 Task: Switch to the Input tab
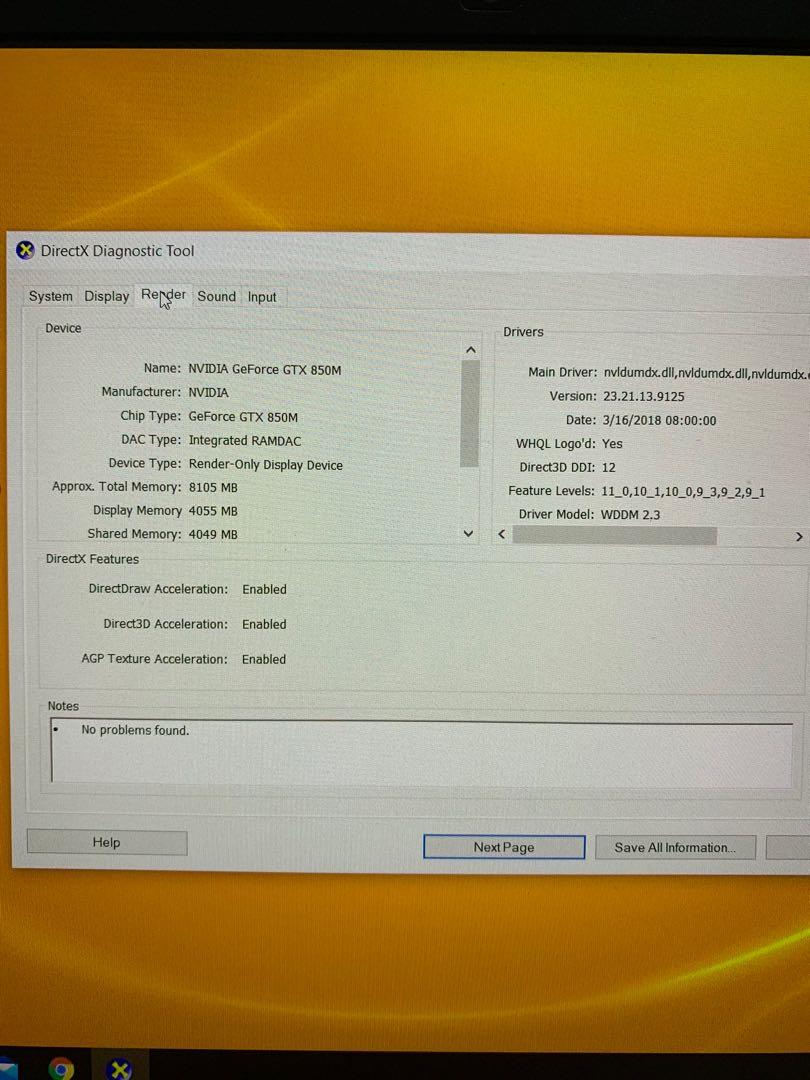[x=262, y=297]
